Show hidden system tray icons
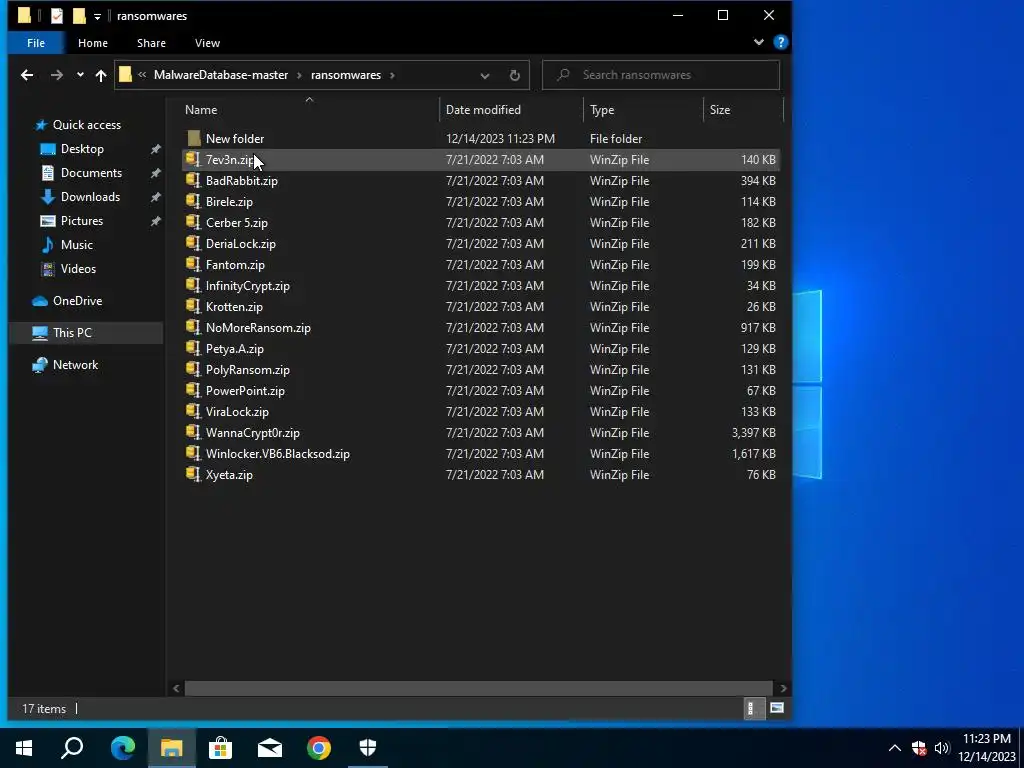 point(895,748)
